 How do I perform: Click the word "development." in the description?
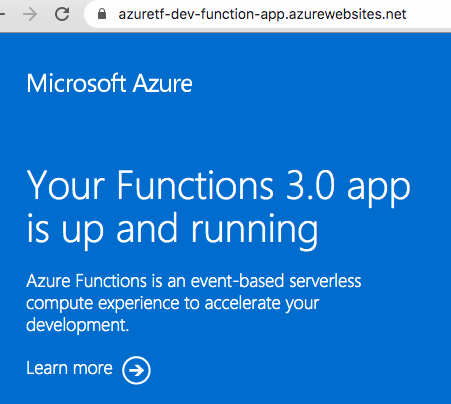pyautogui.click(x=78, y=325)
